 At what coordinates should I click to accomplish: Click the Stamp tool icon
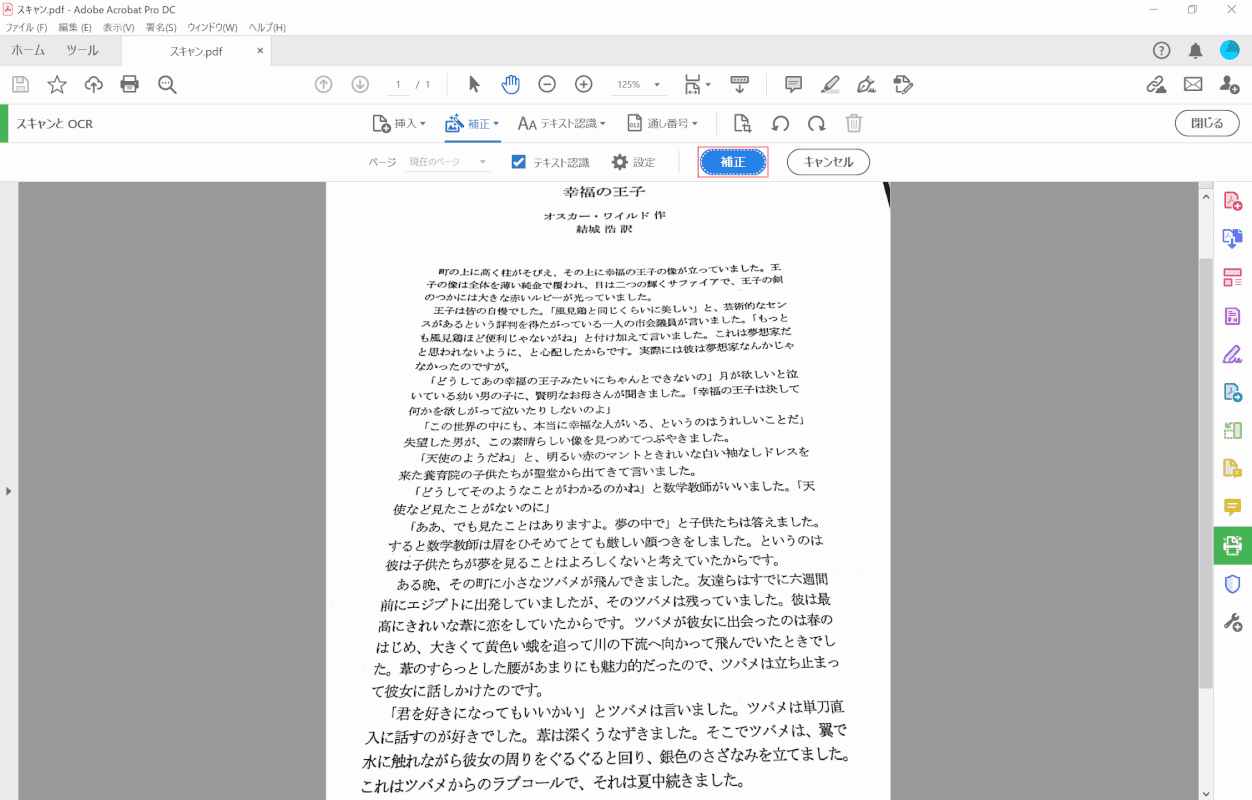pyautogui.click(x=903, y=85)
